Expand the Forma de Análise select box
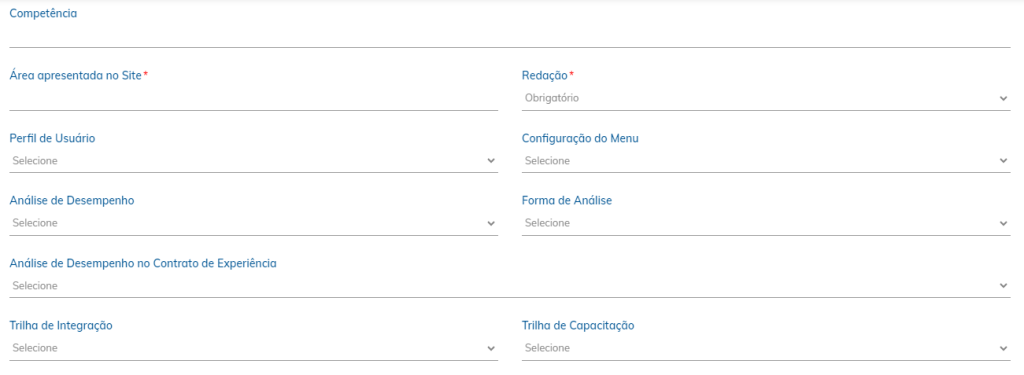This screenshot has height=375, width=1024. tap(766, 223)
